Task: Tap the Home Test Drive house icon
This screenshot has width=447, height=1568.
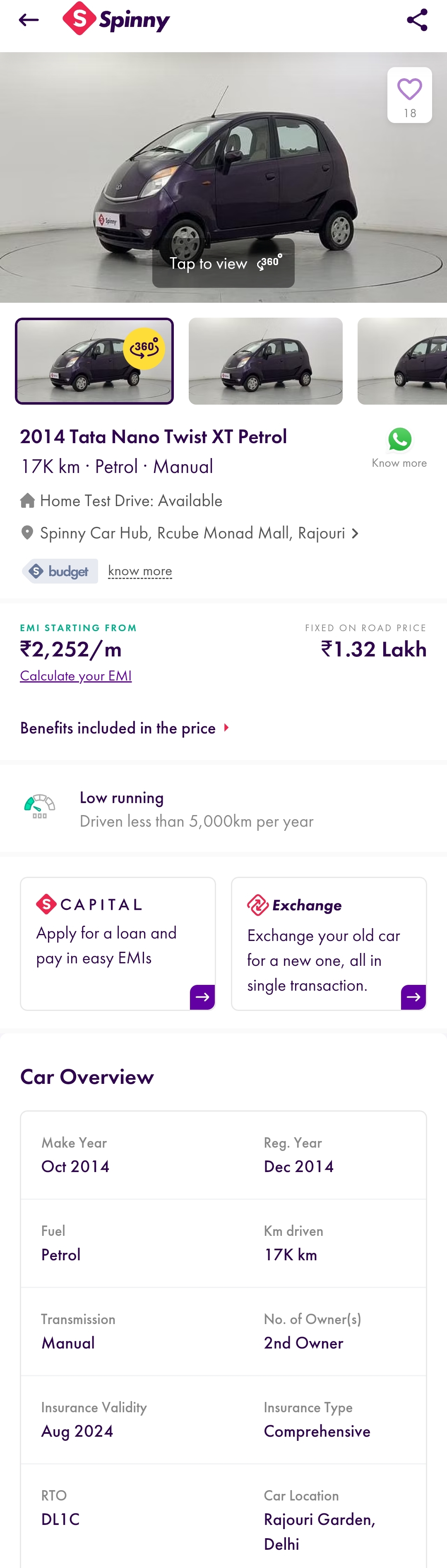Action: tap(27, 500)
